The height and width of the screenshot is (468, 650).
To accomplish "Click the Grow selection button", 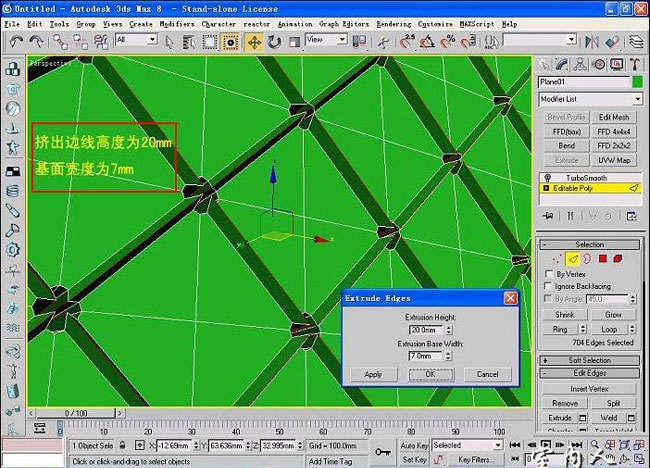I will [x=613, y=315].
